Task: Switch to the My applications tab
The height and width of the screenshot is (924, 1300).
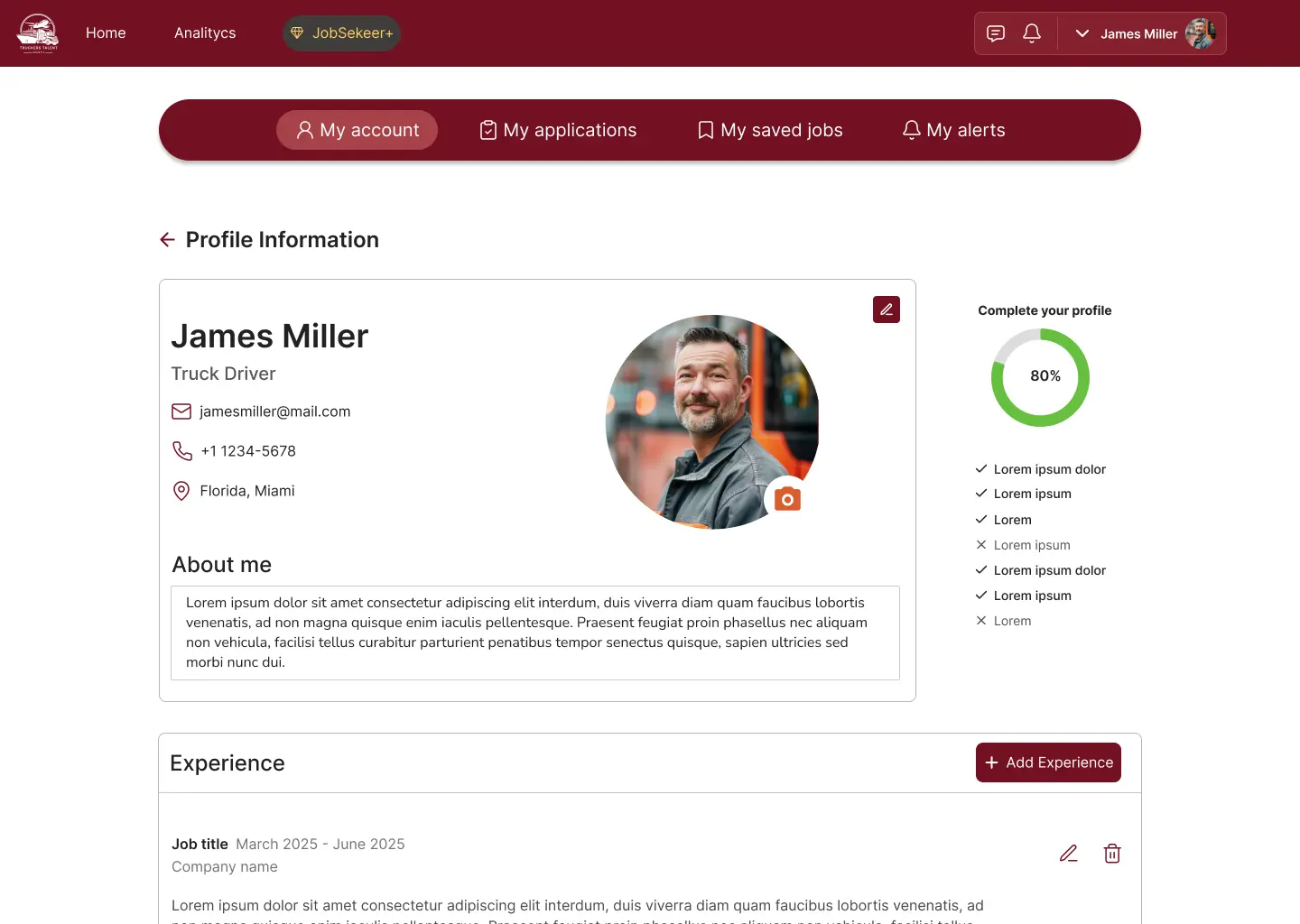Action: tap(558, 130)
